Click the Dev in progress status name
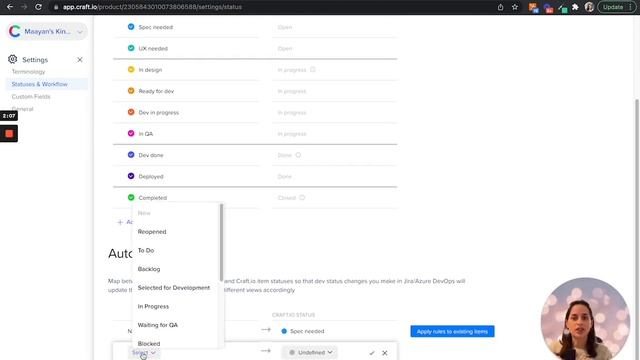Screen dimensions: 640x360 coord(158,113)
